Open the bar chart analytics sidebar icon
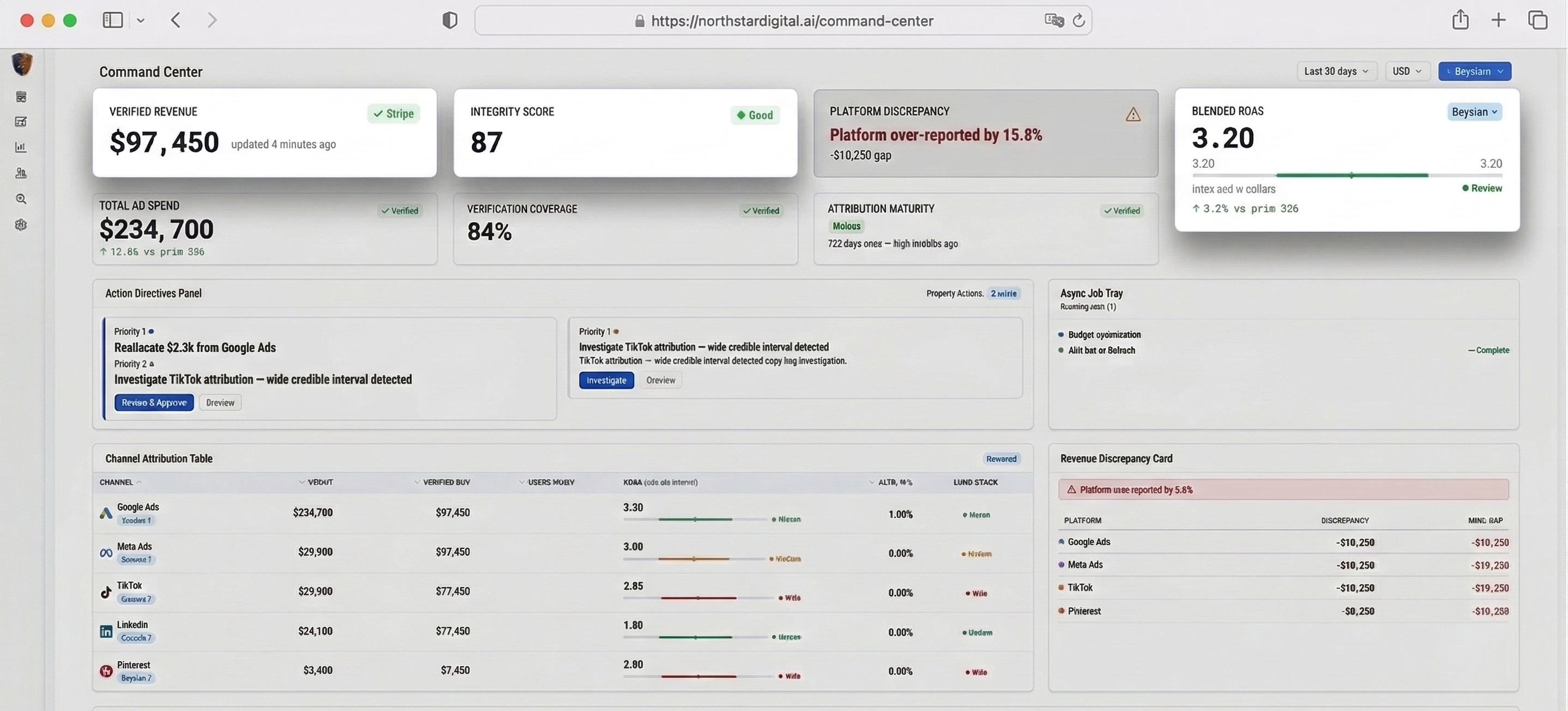 21,147
